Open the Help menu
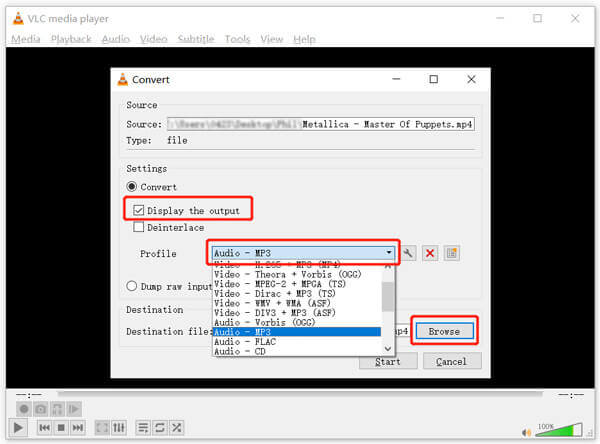Viewport: 600px width, 444px height. [x=305, y=39]
